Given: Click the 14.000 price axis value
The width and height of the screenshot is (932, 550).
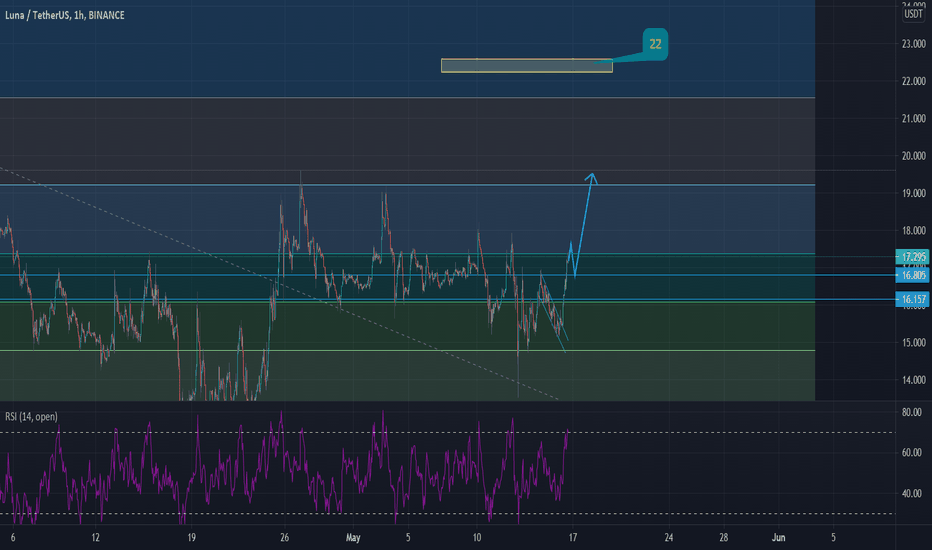Looking at the screenshot, I should [x=914, y=380].
